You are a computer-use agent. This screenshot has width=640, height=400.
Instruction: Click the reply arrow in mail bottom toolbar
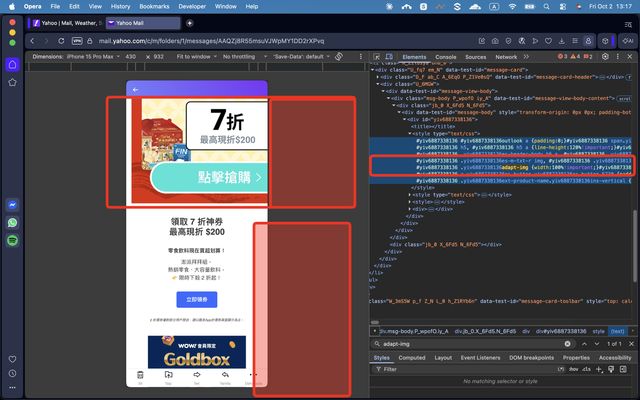225,375
